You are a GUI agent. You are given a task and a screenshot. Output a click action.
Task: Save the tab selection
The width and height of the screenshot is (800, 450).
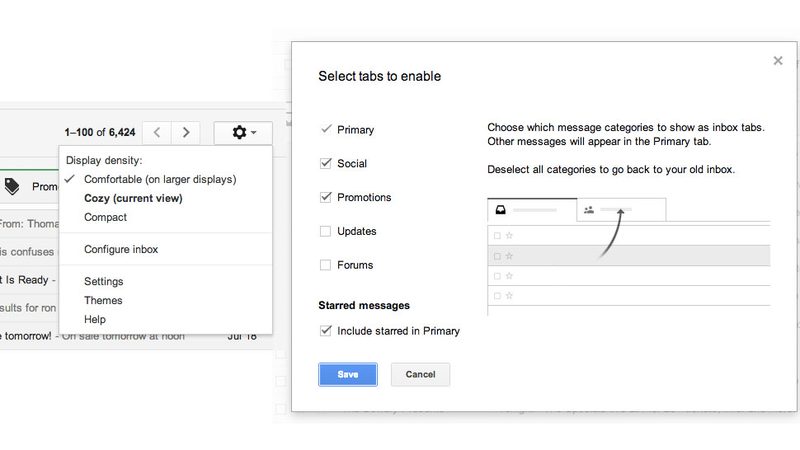tap(348, 374)
